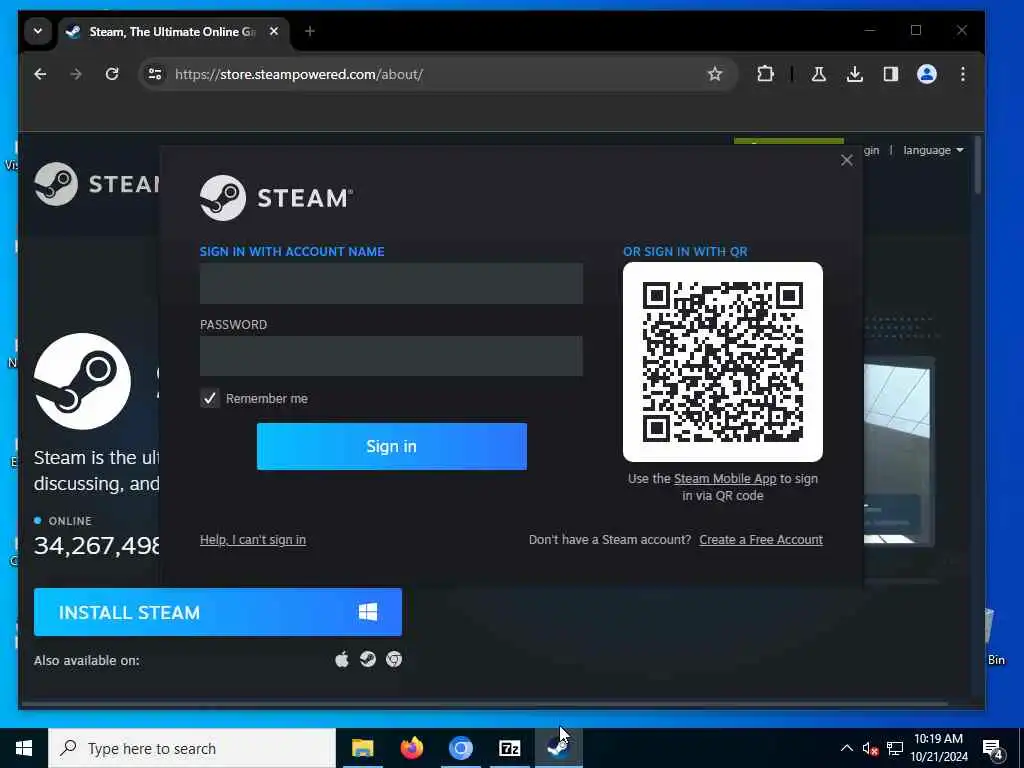Choose the Apple macOS download icon
Image resolution: width=1024 pixels, height=768 pixels.
[342, 660]
